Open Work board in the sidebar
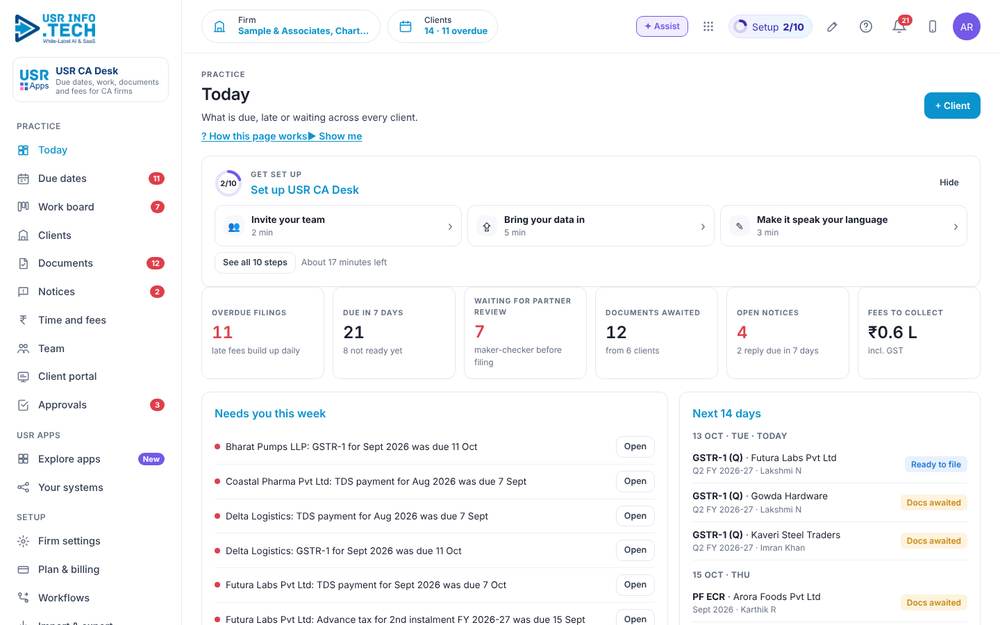1000x625 pixels. click(x=91, y=207)
